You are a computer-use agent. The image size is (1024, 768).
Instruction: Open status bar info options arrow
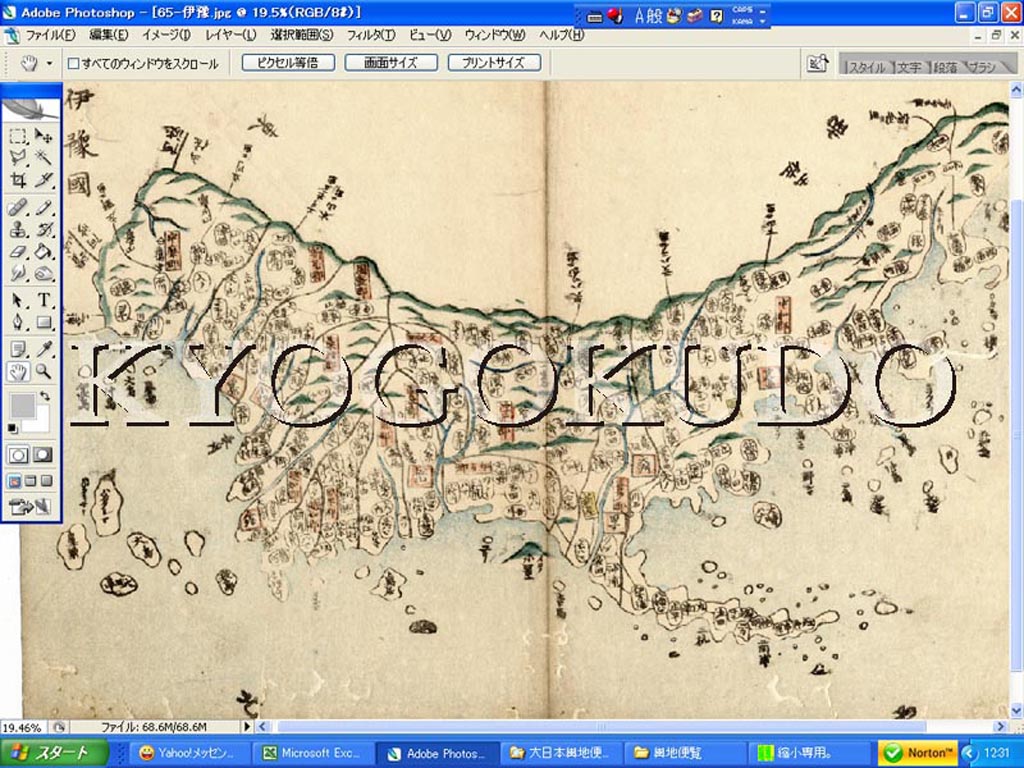247,726
